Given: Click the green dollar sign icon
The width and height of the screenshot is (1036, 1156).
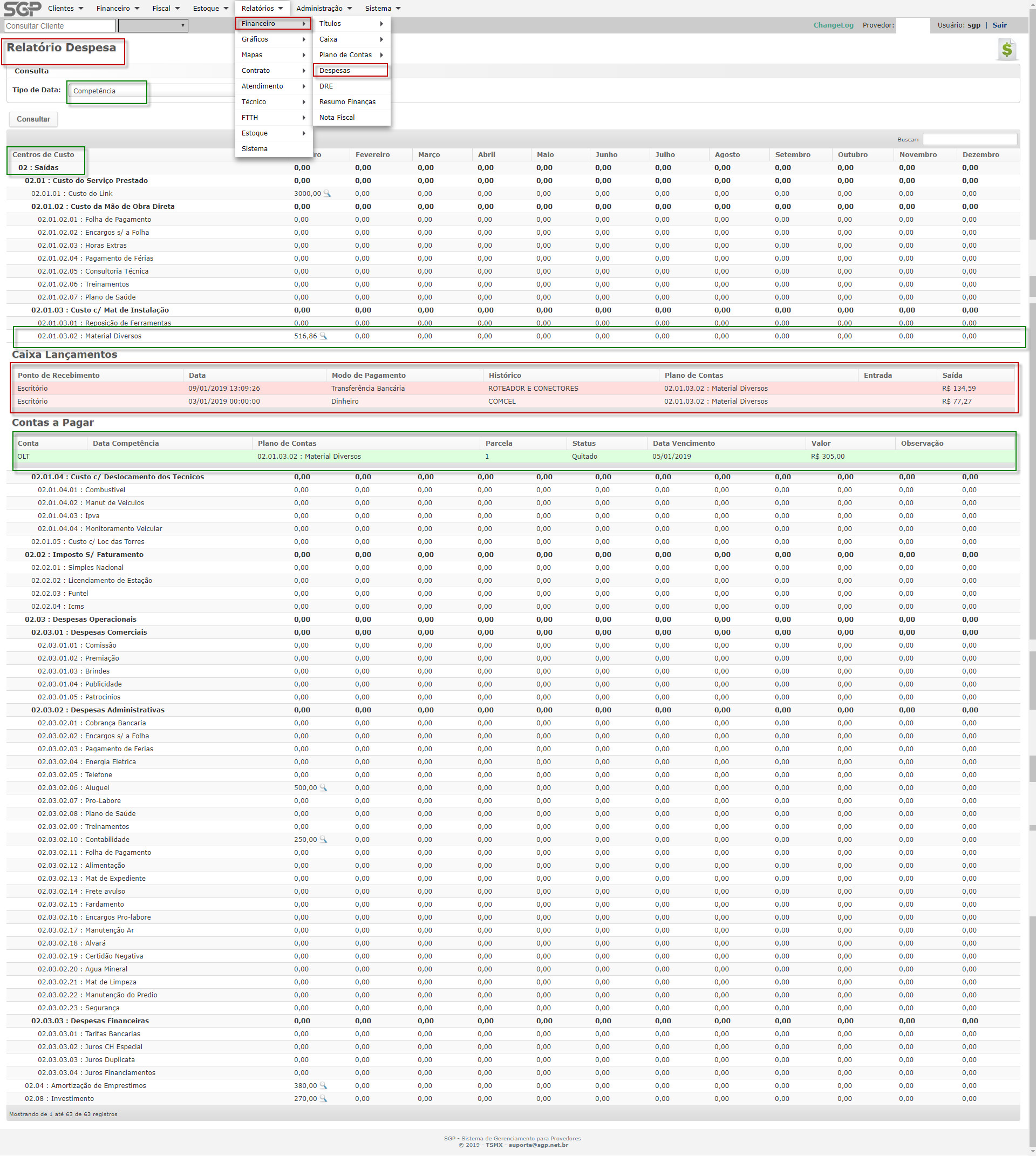Looking at the screenshot, I should point(1006,50).
